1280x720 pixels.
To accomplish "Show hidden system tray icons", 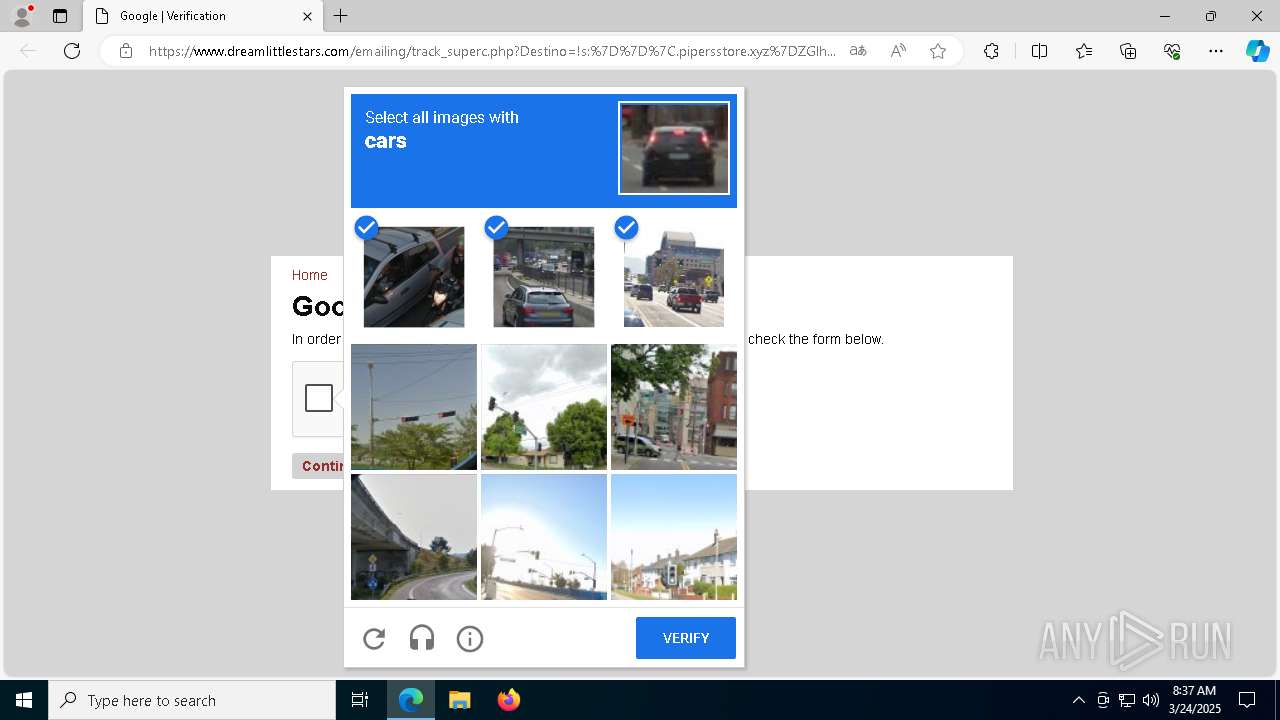I will click(1078, 700).
